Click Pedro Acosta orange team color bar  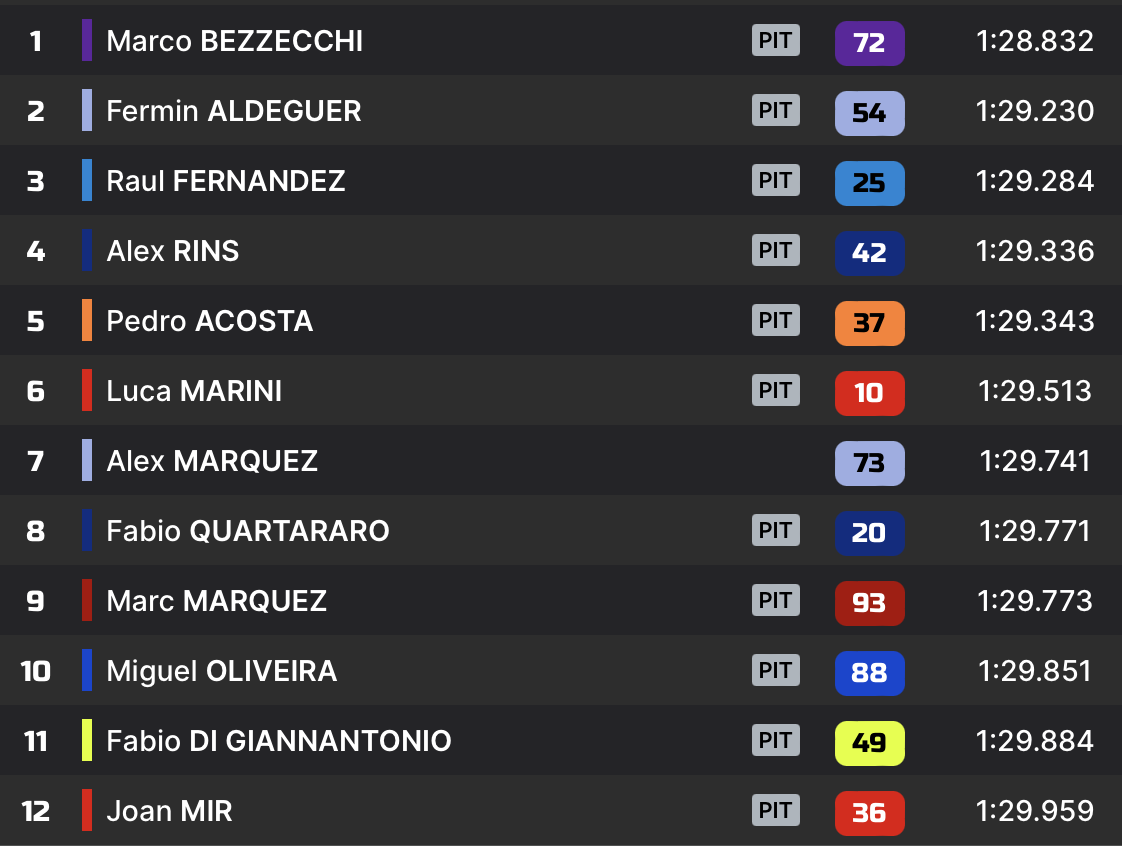[x=87, y=320]
